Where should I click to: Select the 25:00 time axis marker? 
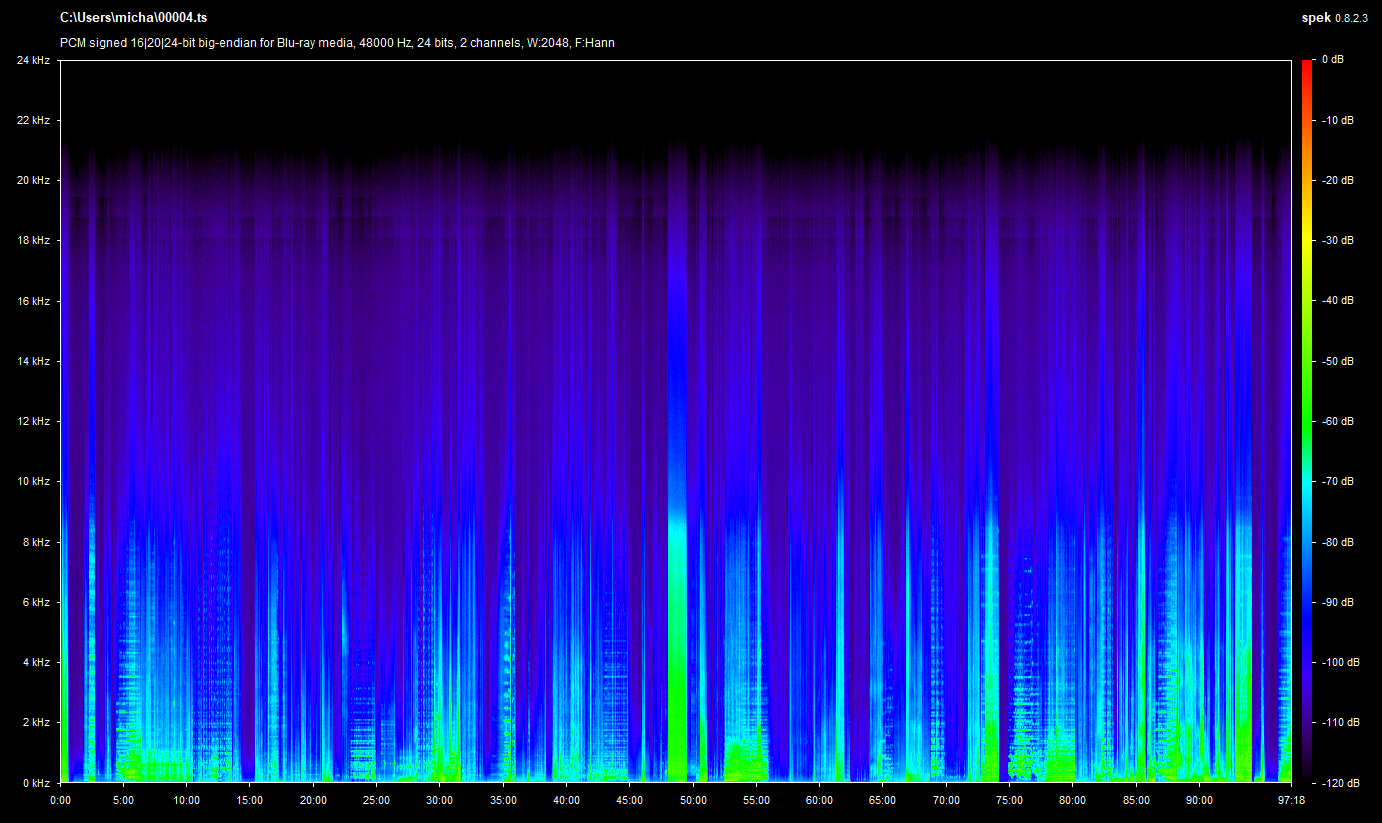click(376, 800)
